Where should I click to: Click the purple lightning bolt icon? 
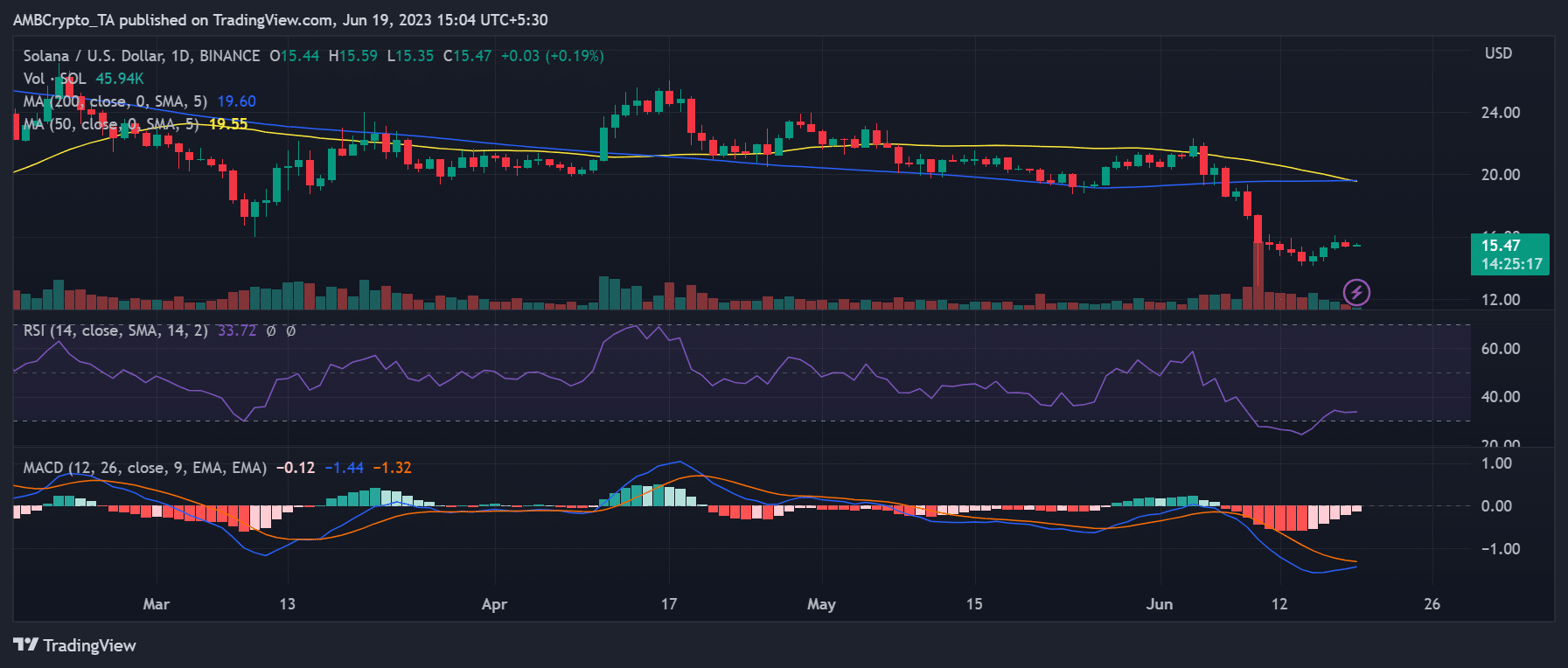coord(1356,292)
